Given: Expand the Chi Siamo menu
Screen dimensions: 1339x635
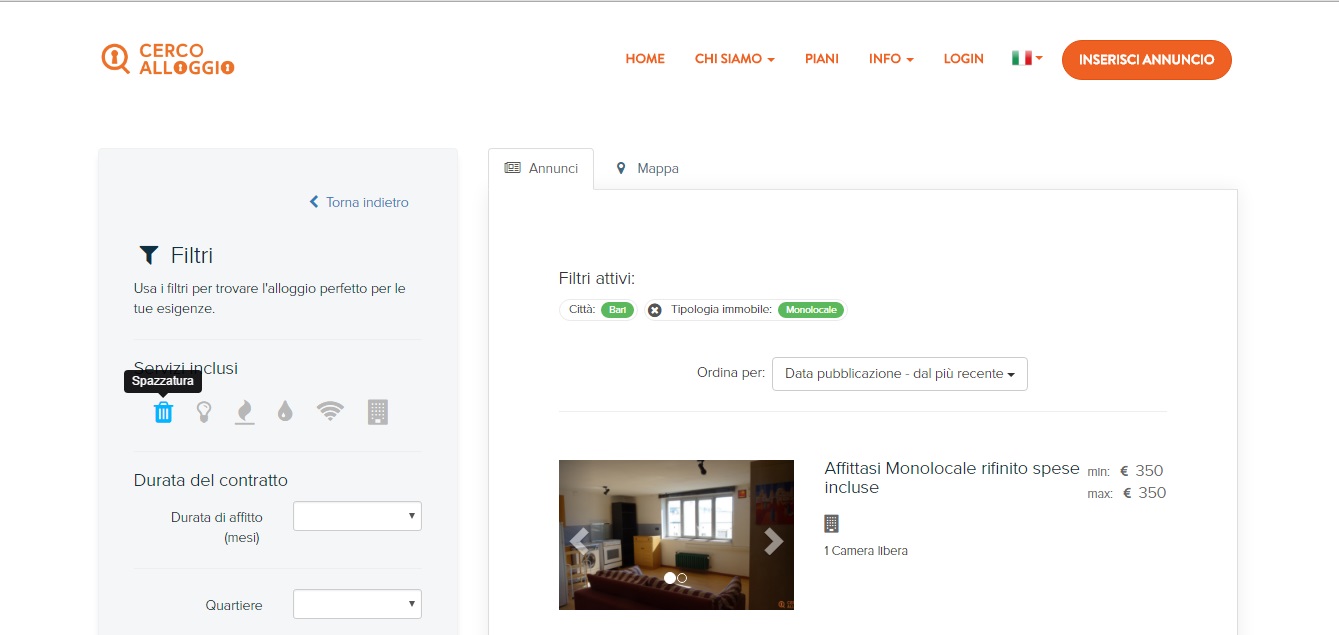Looking at the screenshot, I should 734,59.
